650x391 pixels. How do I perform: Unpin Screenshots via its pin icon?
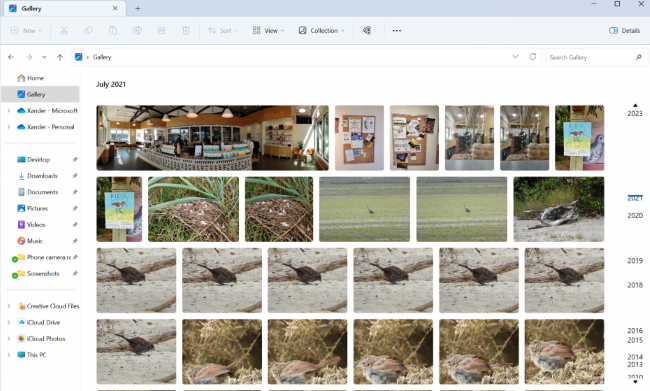pyautogui.click(x=75, y=274)
